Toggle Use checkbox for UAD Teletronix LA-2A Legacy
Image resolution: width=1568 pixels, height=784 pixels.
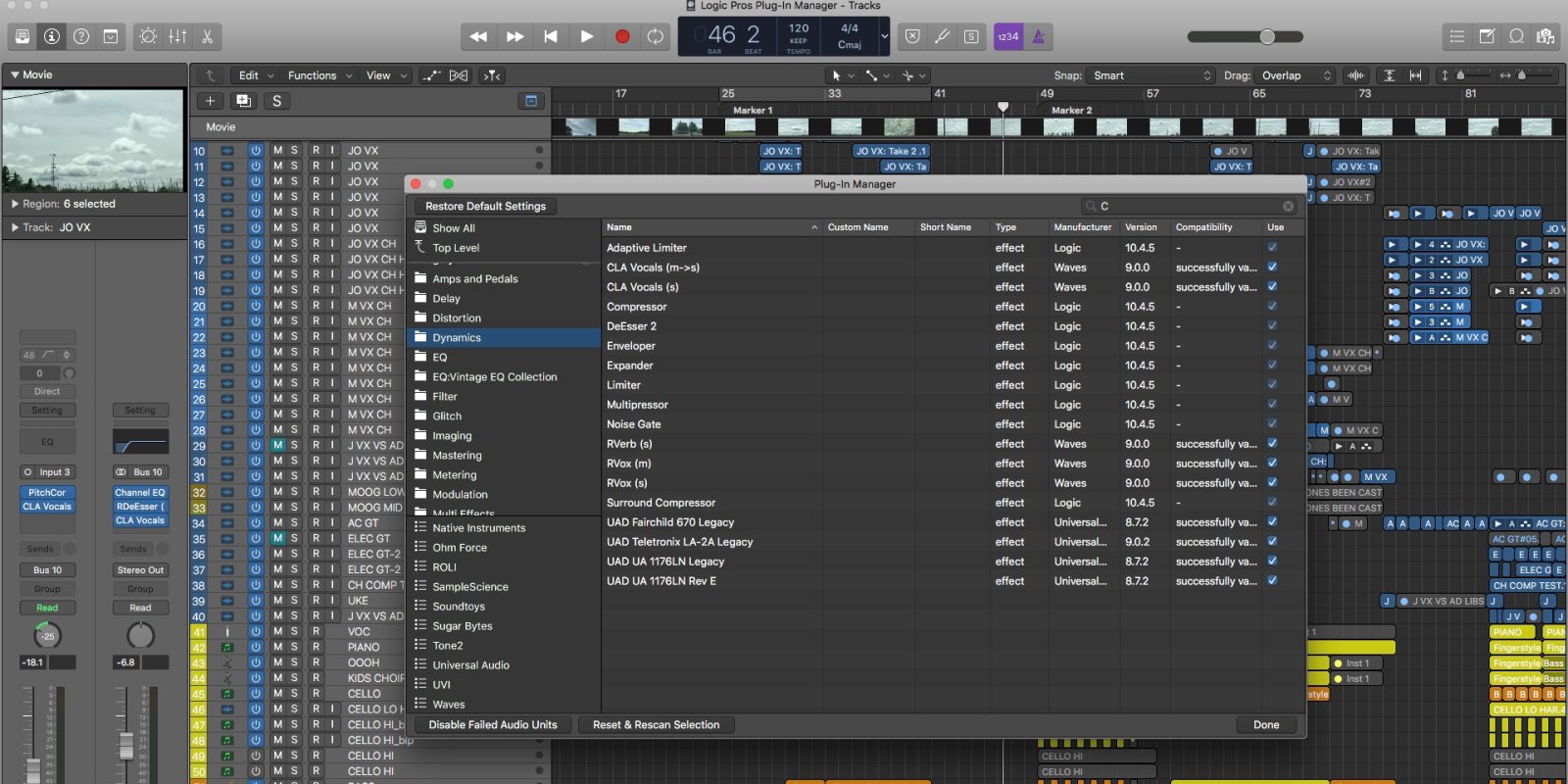pos(1272,541)
